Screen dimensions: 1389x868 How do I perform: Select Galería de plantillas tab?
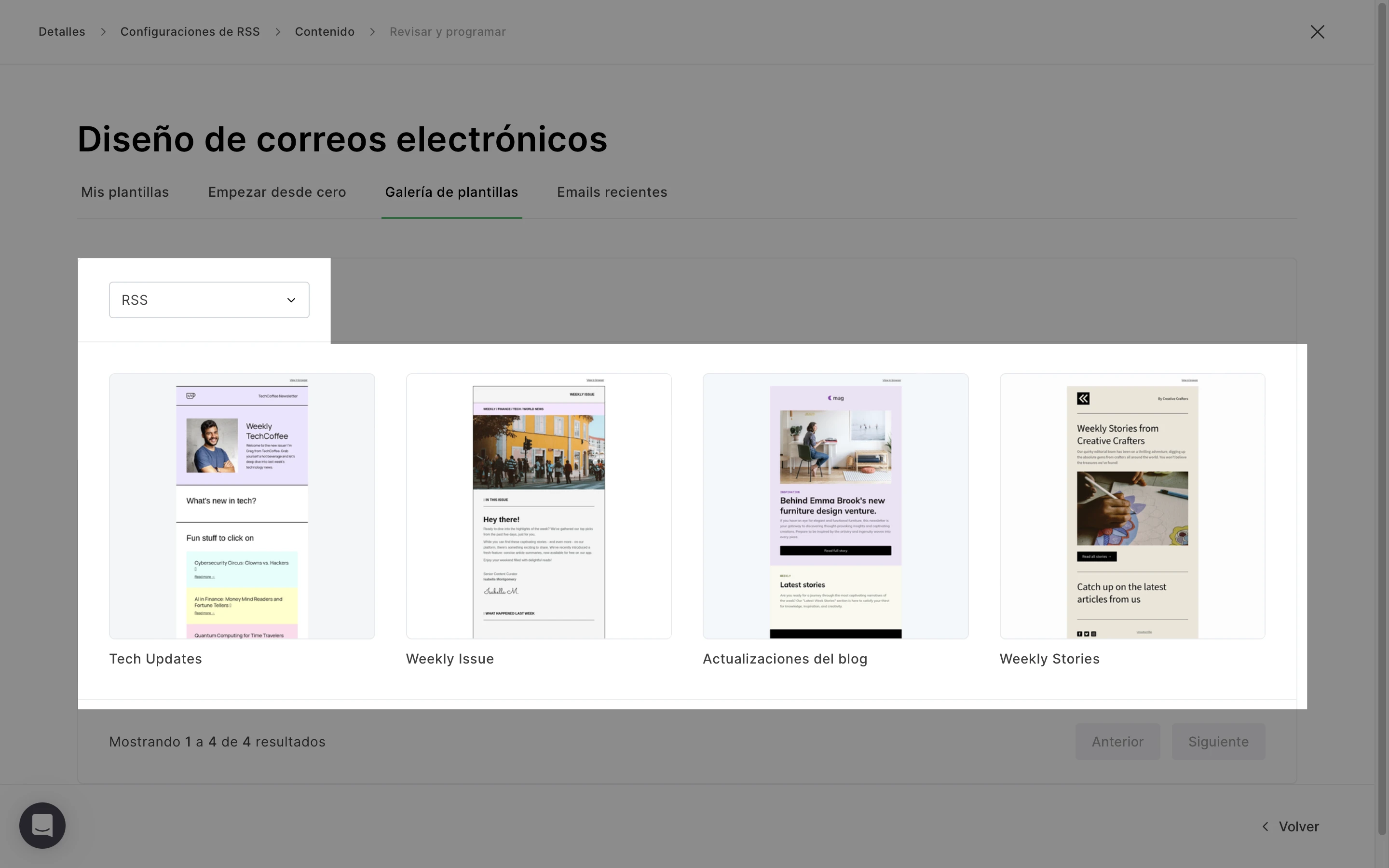click(451, 192)
